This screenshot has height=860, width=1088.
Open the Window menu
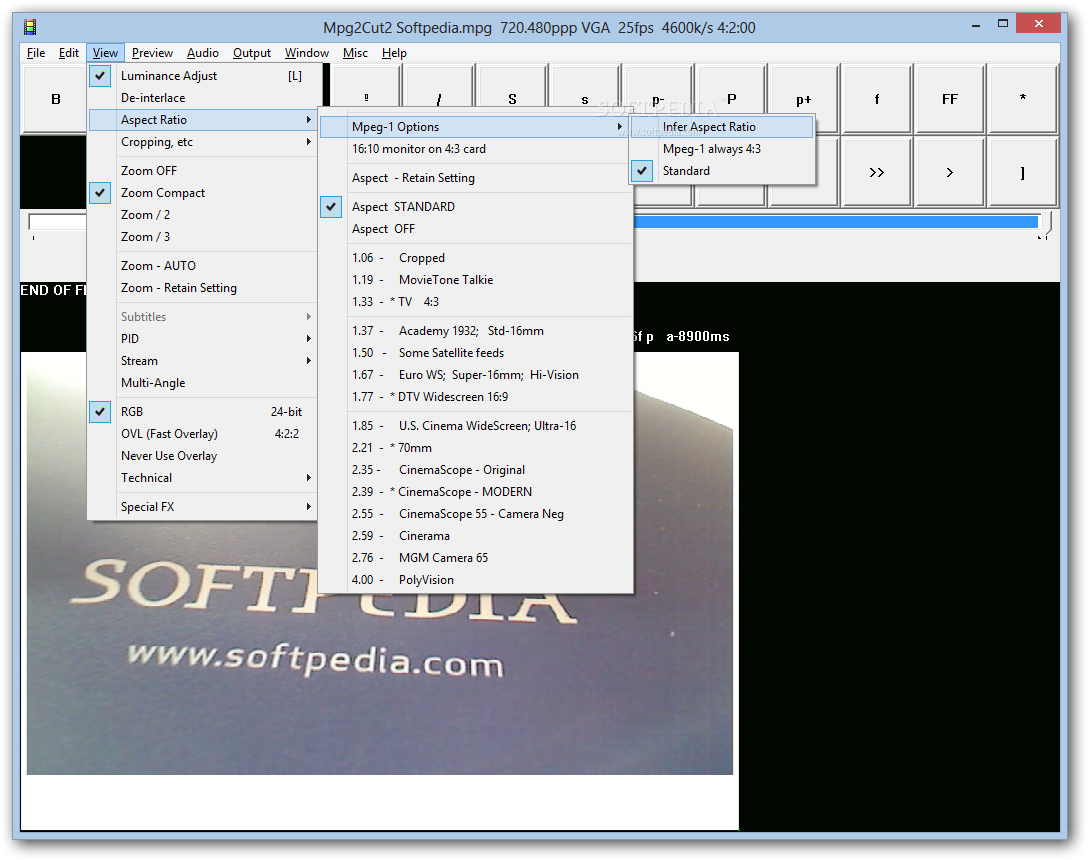307,53
